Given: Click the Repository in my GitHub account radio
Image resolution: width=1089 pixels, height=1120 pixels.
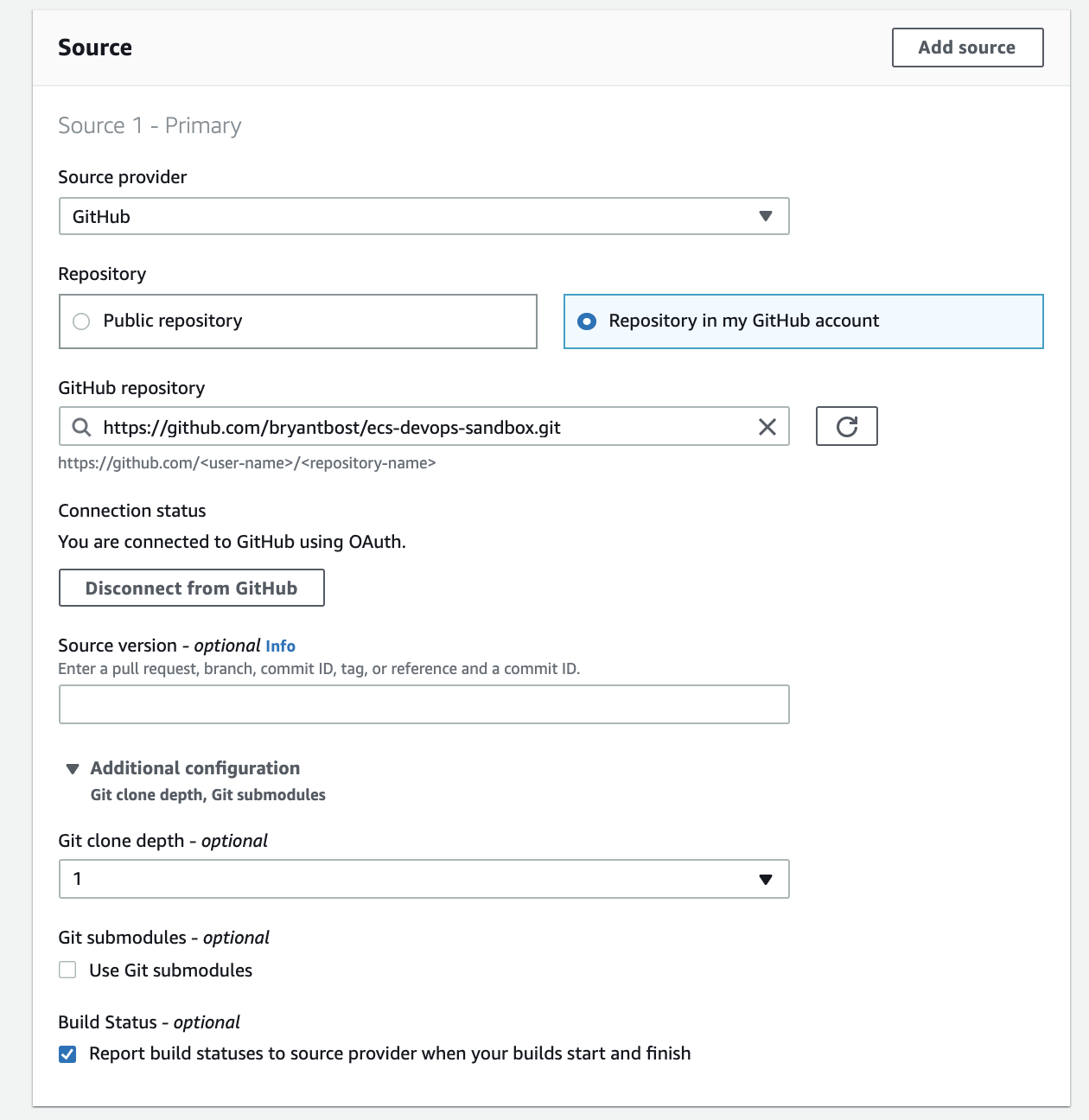Looking at the screenshot, I should (588, 321).
